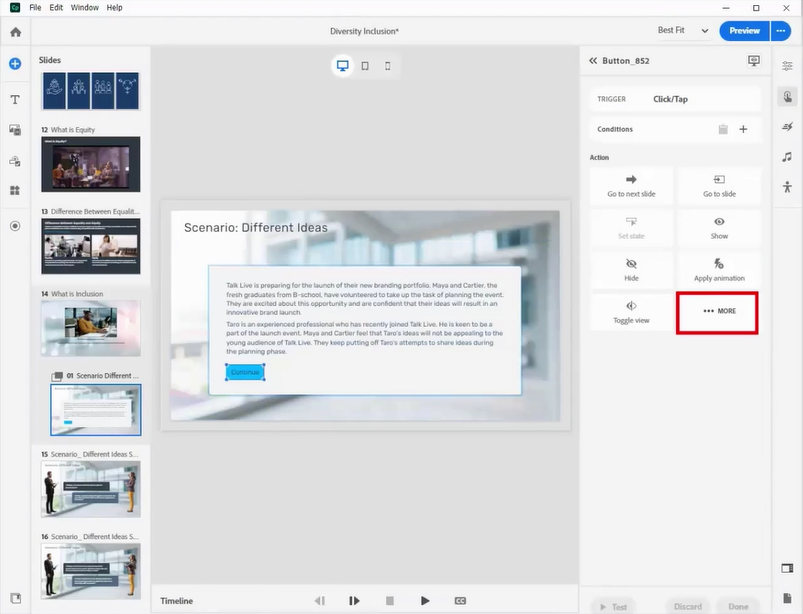Open the Click/Tap trigger selector
This screenshot has height=614, width=803.
point(675,99)
